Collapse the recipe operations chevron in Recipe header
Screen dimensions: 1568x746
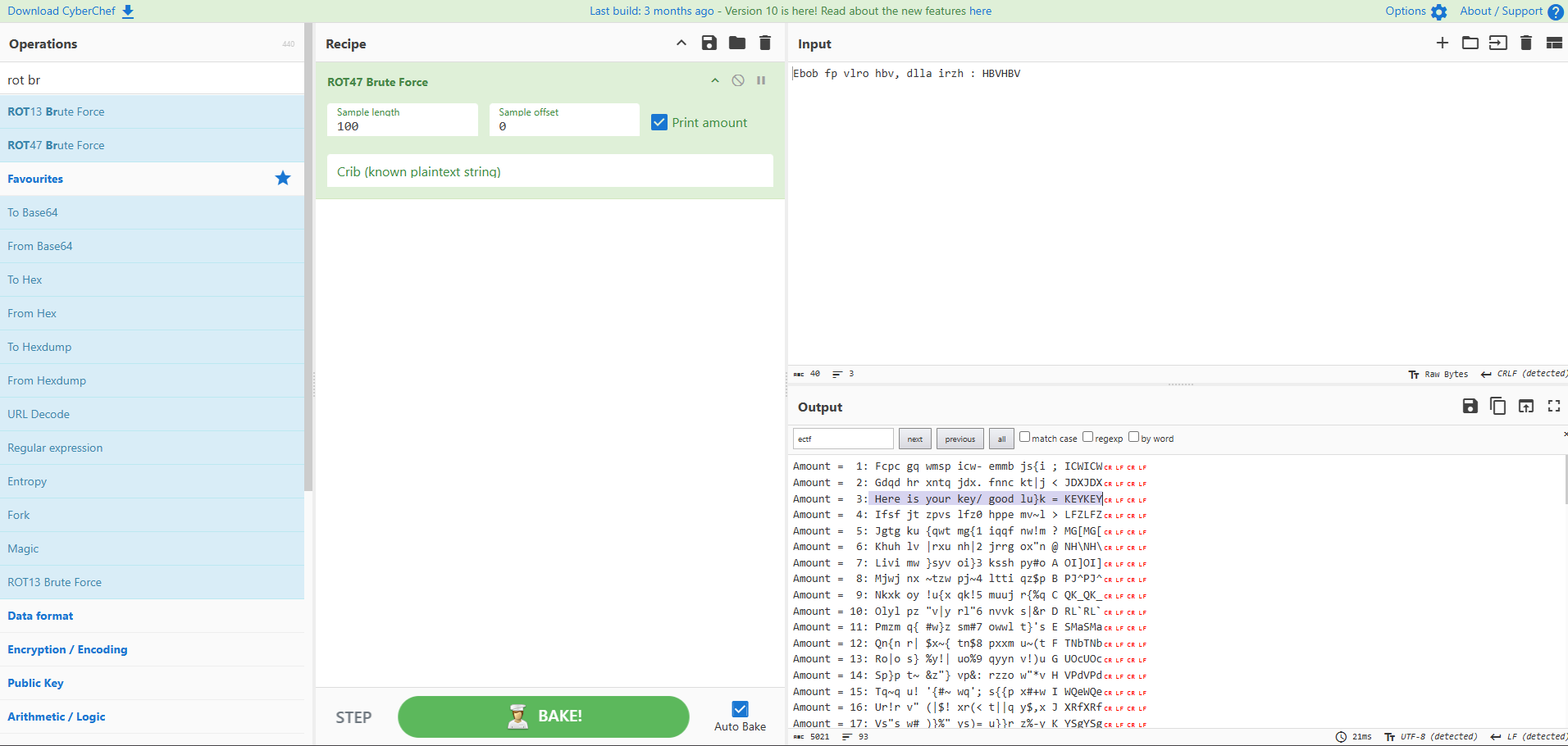681,43
